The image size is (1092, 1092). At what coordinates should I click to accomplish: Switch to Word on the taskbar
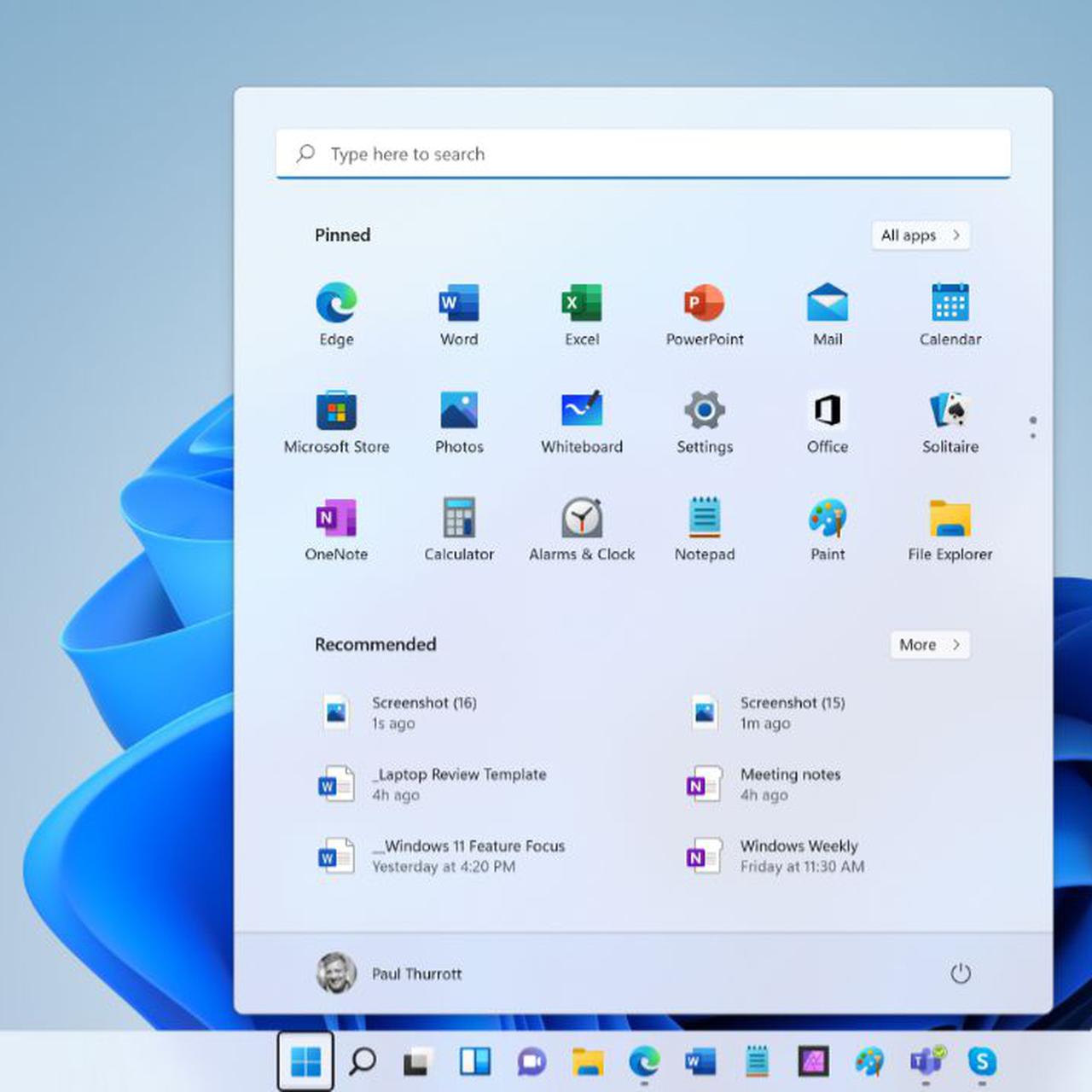pyautogui.click(x=700, y=1061)
